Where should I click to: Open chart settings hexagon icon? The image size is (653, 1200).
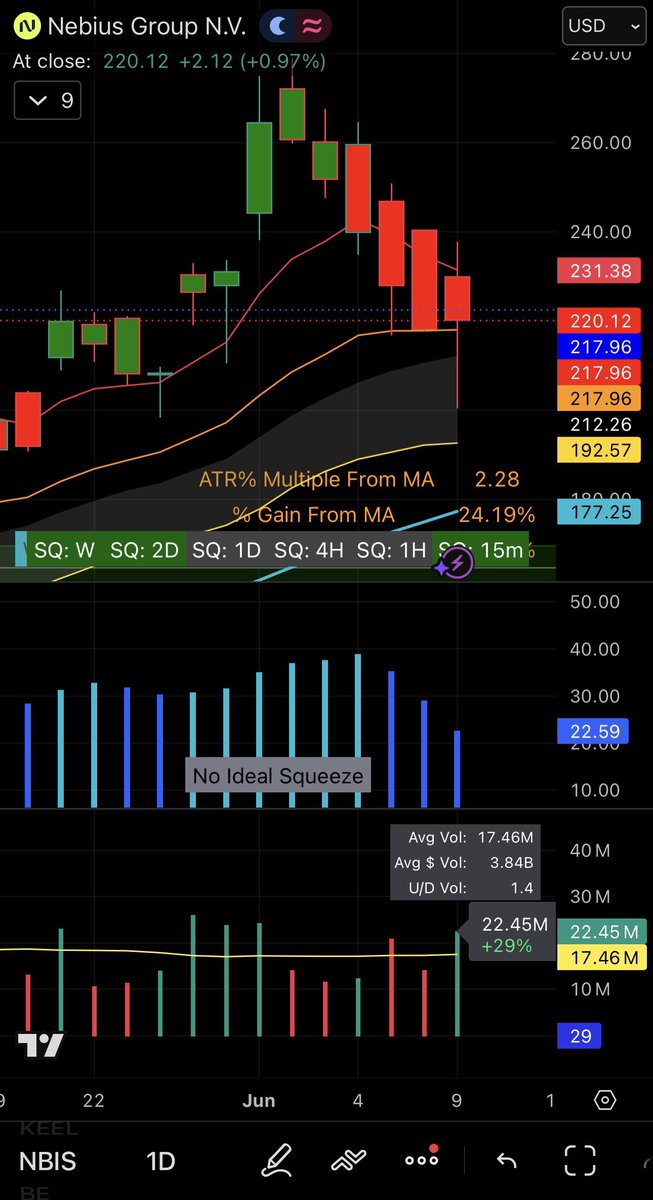(605, 1101)
